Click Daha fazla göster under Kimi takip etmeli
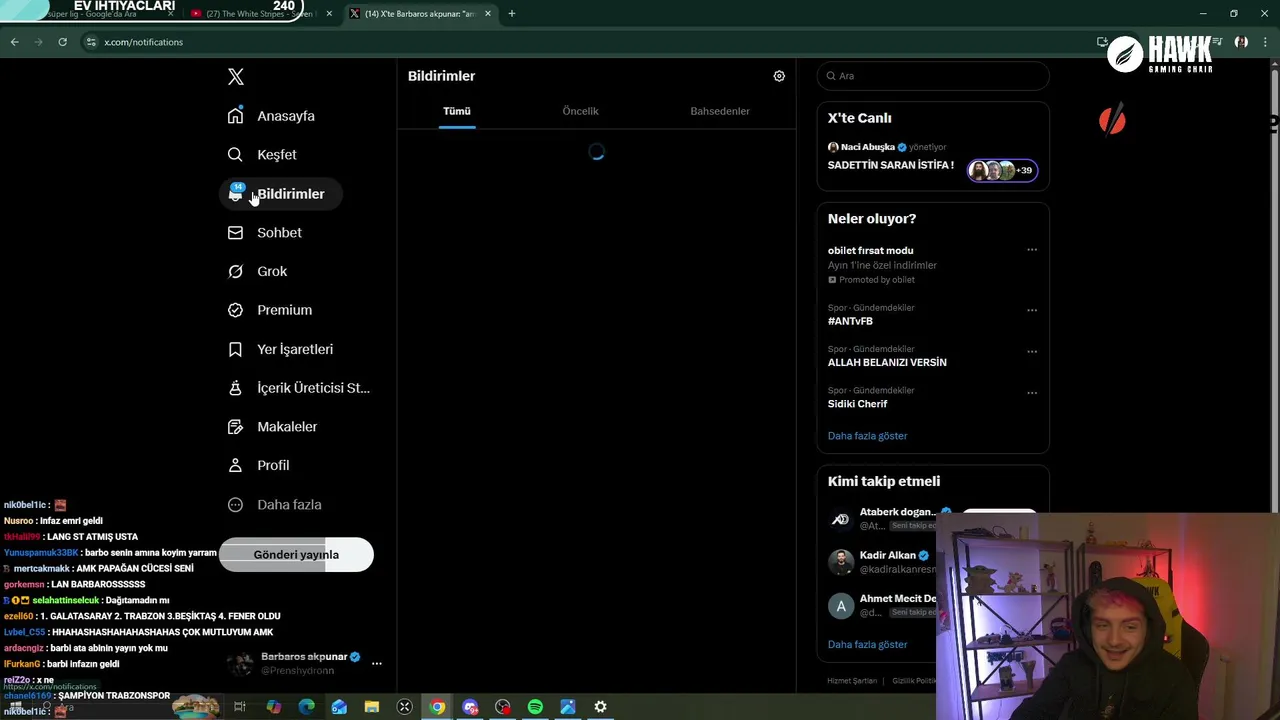1280x720 pixels. pyautogui.click(x=867, y=645)
